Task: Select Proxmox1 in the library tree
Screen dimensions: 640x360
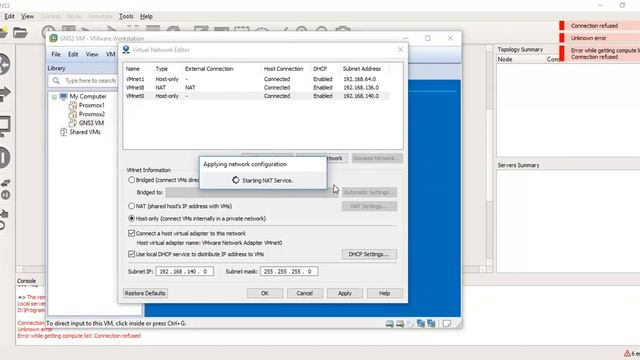Action: tap(91, 105)
